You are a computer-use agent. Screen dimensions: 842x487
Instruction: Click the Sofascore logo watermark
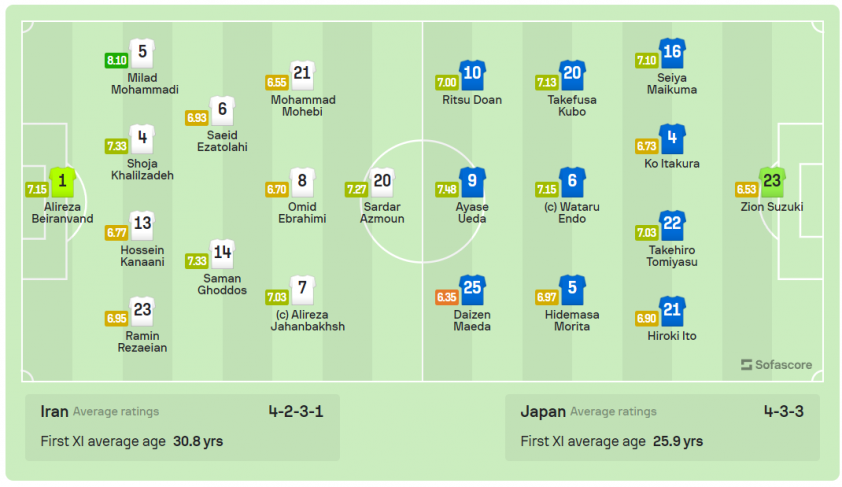(x=776, y=365)
